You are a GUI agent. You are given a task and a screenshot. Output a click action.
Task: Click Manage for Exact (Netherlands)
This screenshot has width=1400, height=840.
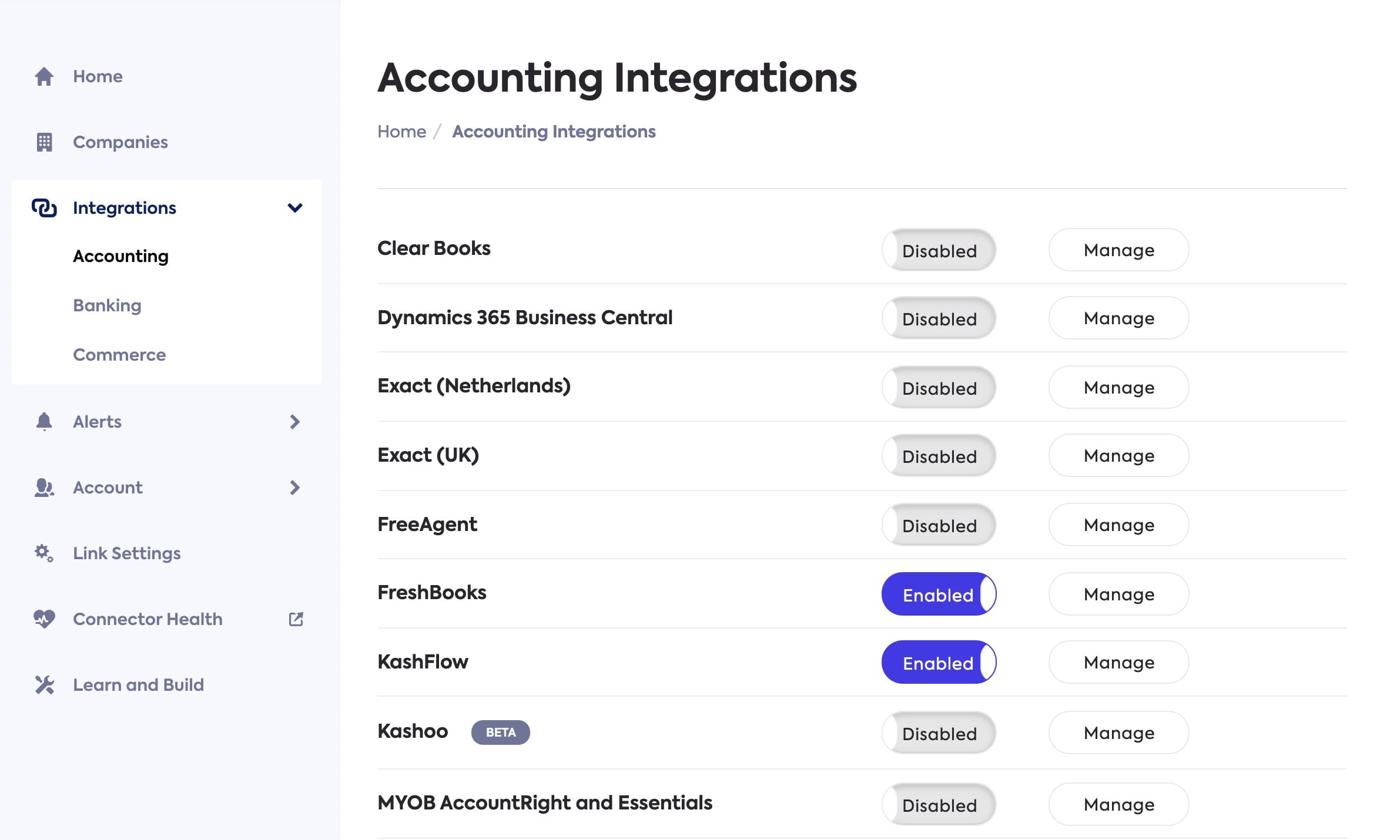(x=1118, y=388)
